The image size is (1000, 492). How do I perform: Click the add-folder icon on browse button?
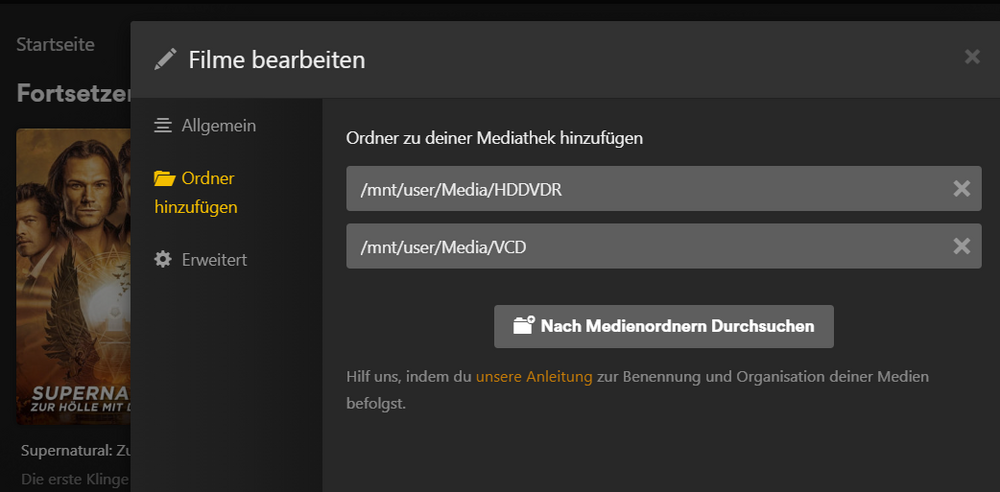pos(524,325)
